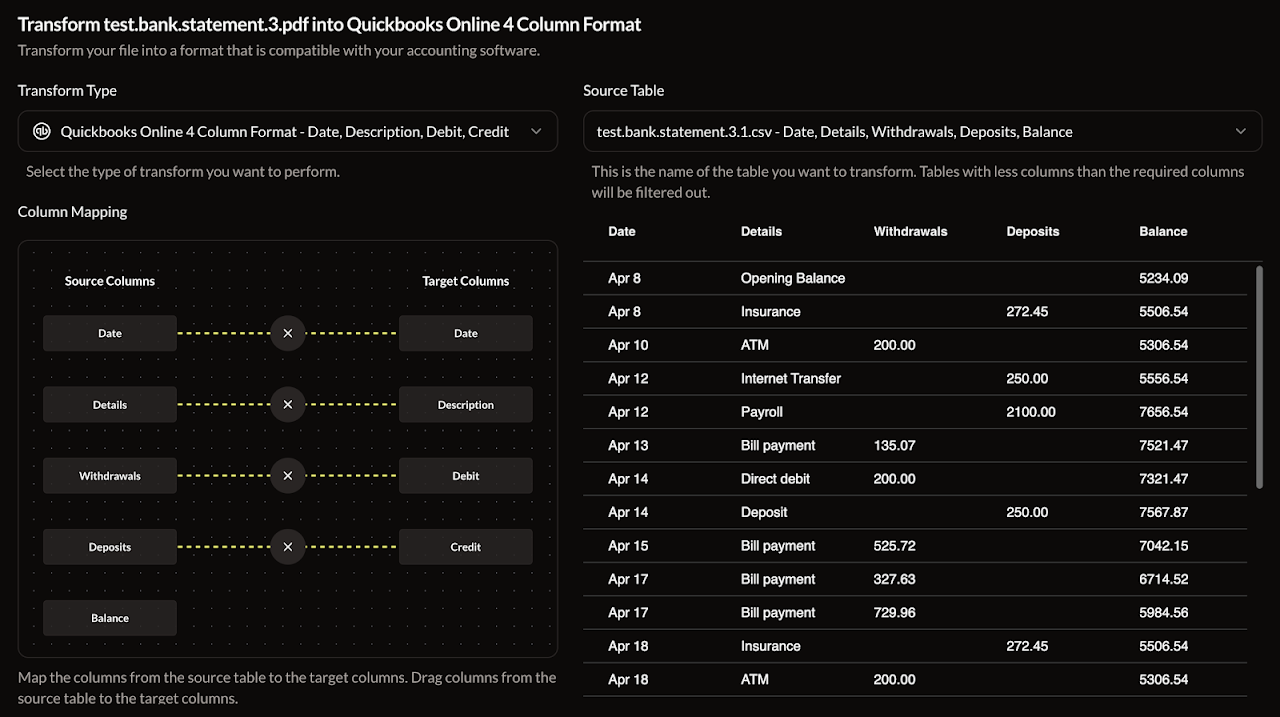Select the Description target column box
Image resolution: width=1280 pixels, height=717 pixels.
tap(466, 405)
